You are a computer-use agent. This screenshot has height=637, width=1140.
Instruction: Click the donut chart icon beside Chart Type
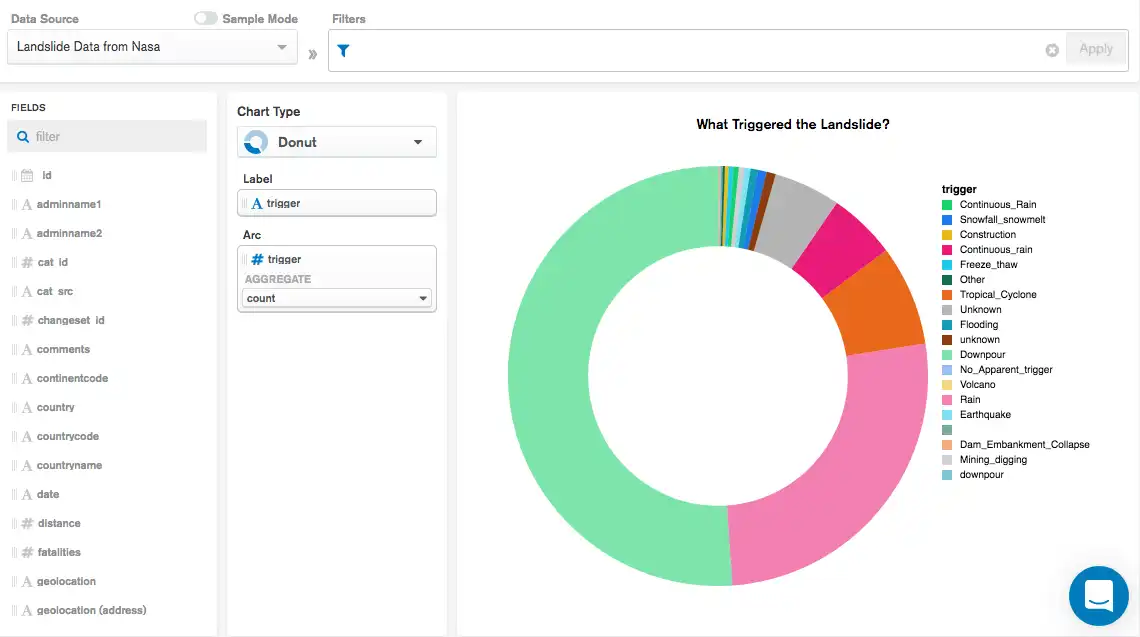click(254, 141)
